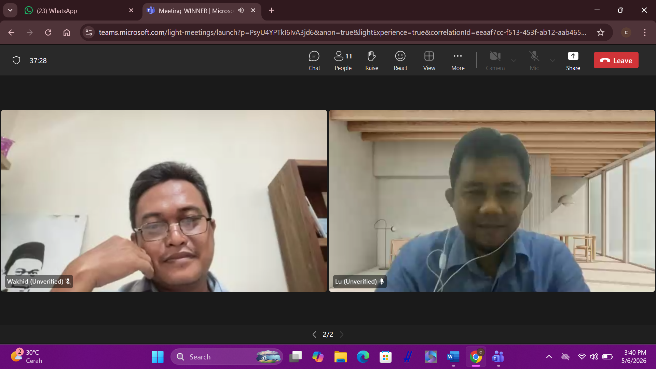Open the View layout options
656x369 pixels.
tap(429, 60)
